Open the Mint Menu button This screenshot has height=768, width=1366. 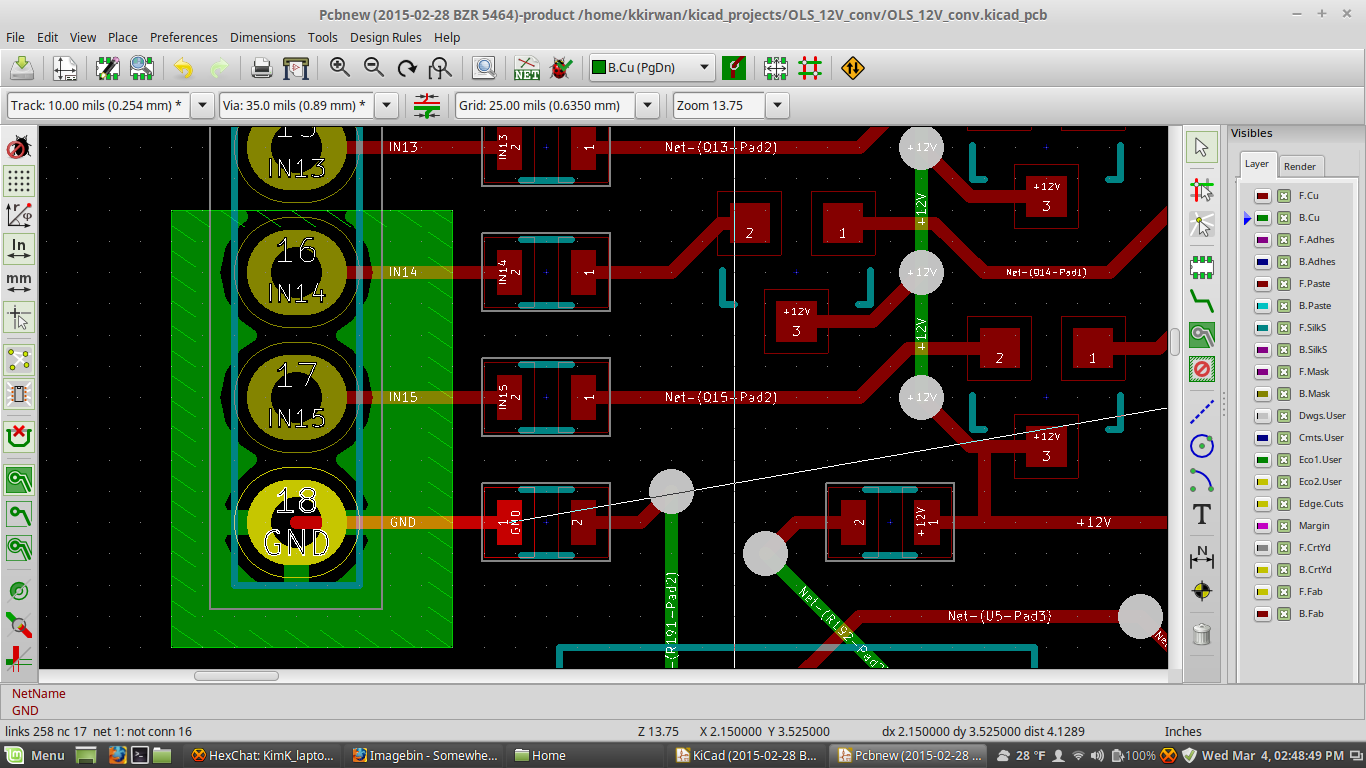tap(37, 755)
